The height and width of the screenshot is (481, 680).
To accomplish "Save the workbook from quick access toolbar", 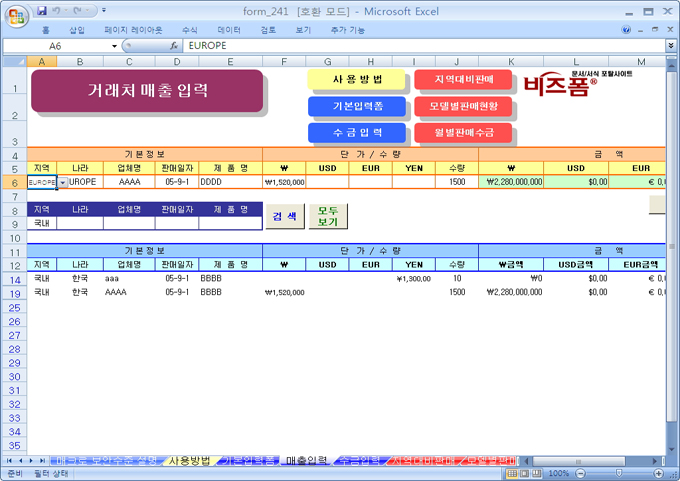I will (x=41, y=10).
